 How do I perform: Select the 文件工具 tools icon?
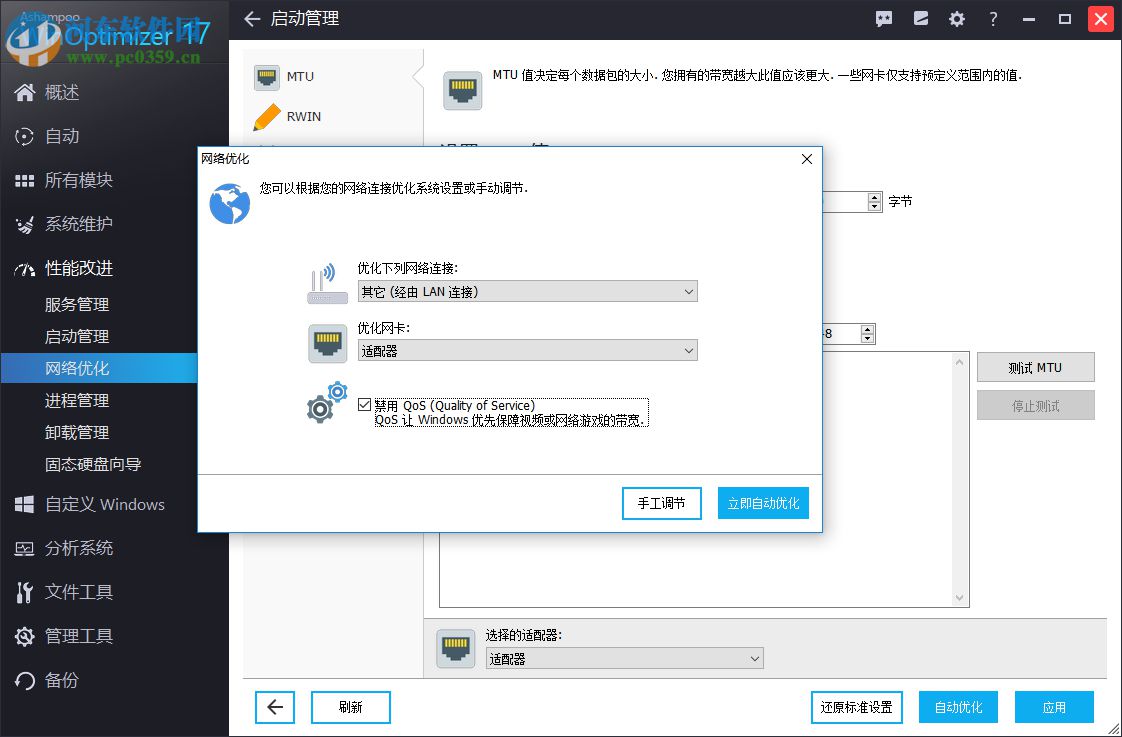(x=25, y=592)
